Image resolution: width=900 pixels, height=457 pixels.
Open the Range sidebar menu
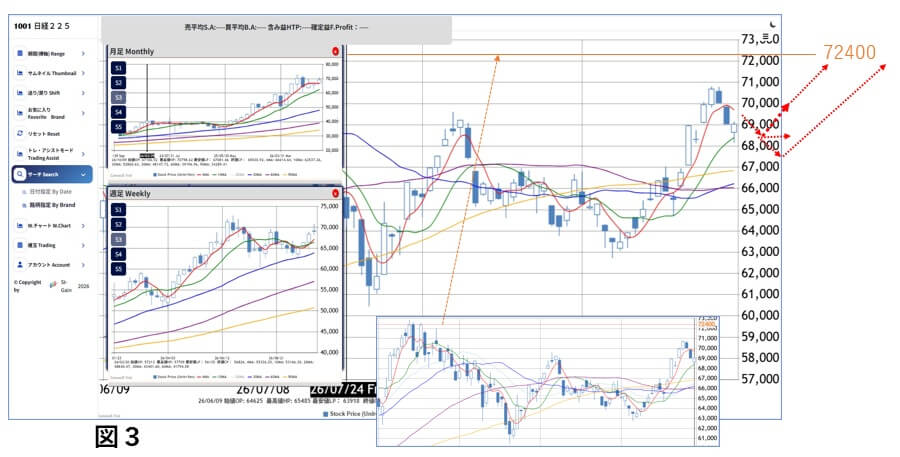click(x=52, y=53)
